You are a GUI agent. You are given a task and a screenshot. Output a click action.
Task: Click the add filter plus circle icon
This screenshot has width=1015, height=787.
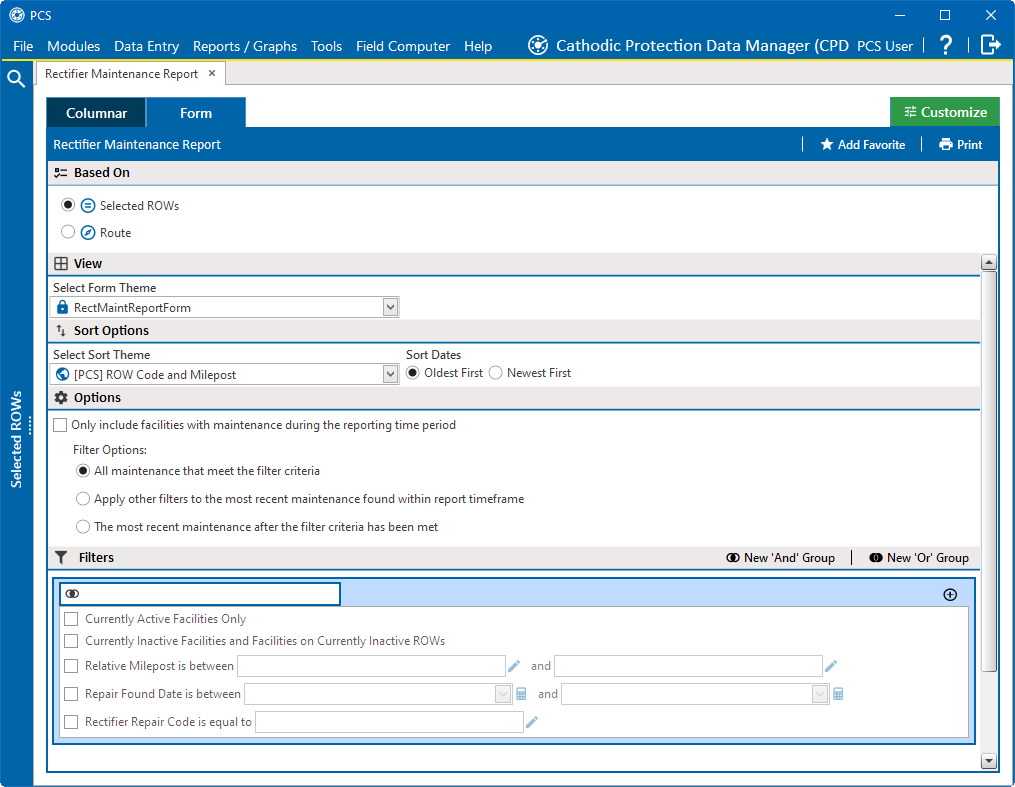tap(950, 595)
